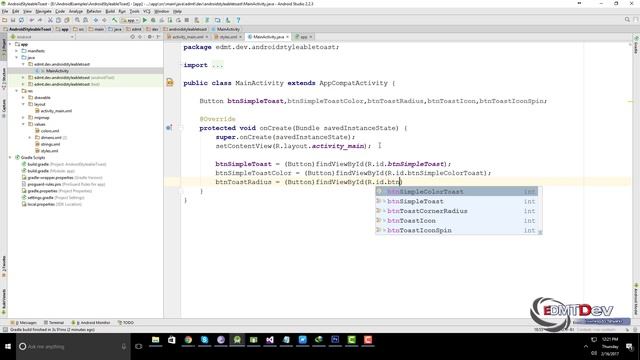Select btnToastIconSpin in autocomplete list
The height and width of the screenshot is (360, 640).
456,230
